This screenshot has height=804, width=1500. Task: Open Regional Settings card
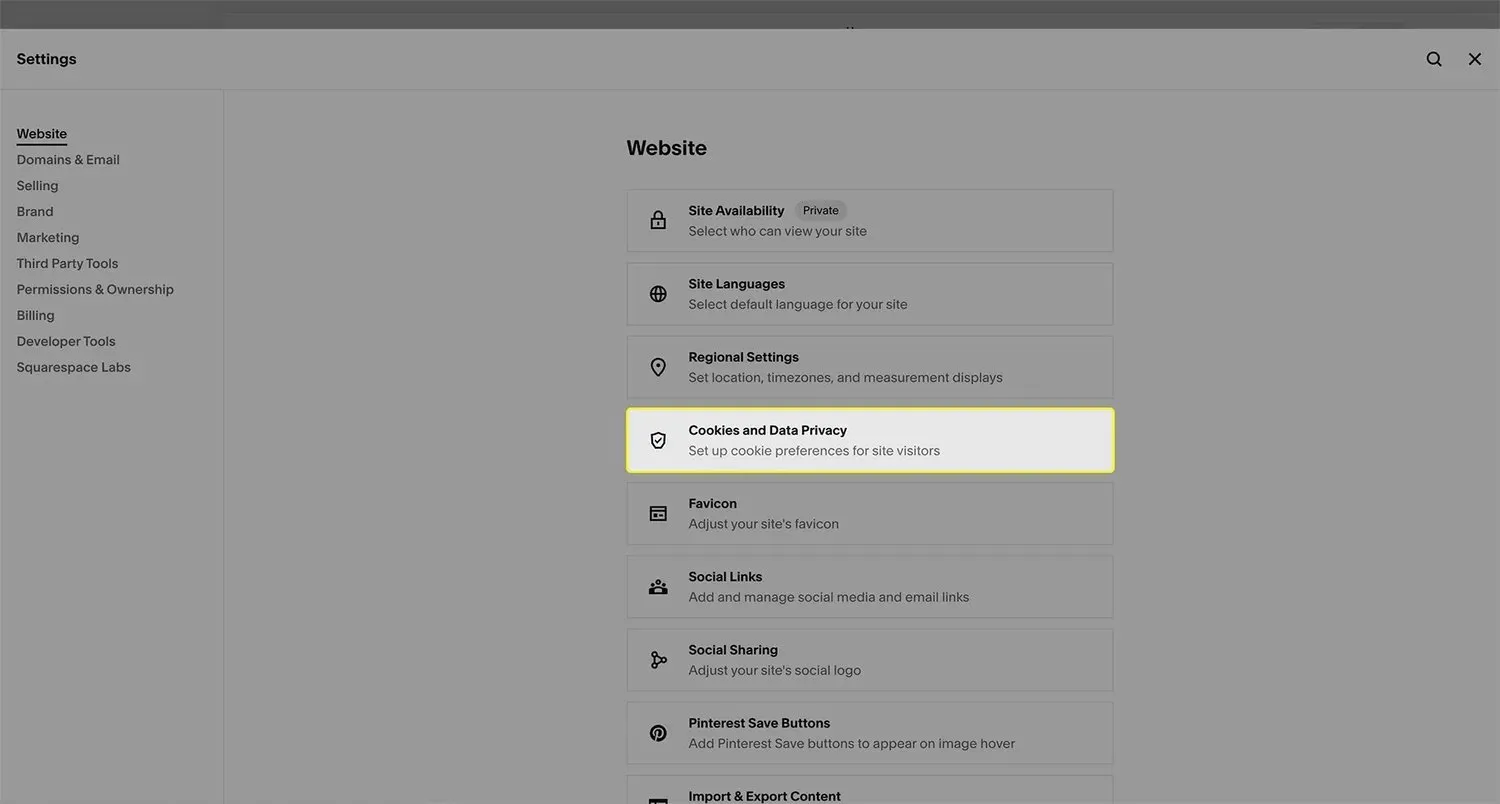[x=870, y=367]
